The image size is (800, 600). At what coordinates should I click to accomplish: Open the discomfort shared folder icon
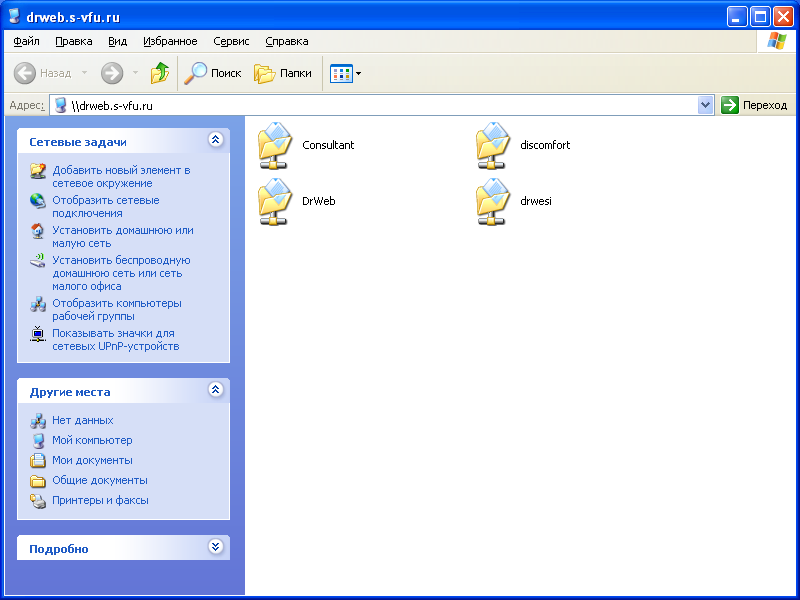click(493, 145)
